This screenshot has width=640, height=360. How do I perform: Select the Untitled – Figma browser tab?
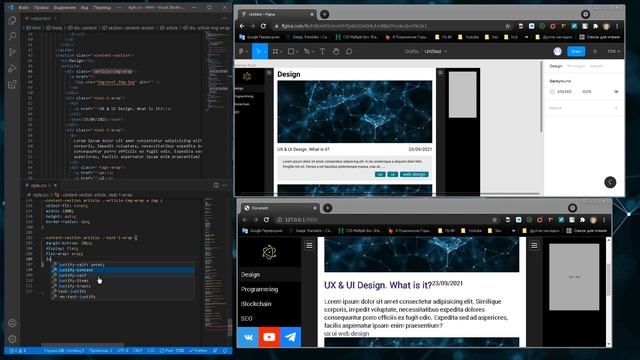(x=277, y=14)
